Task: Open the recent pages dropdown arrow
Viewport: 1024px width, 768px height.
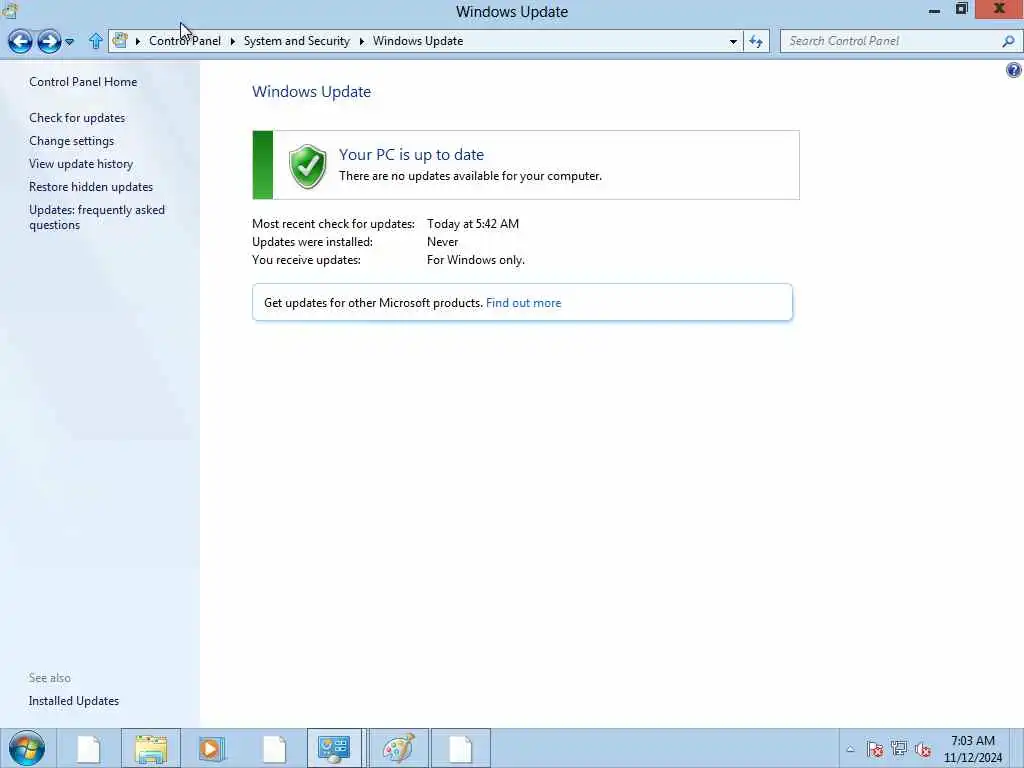Action: coord(70,42)
